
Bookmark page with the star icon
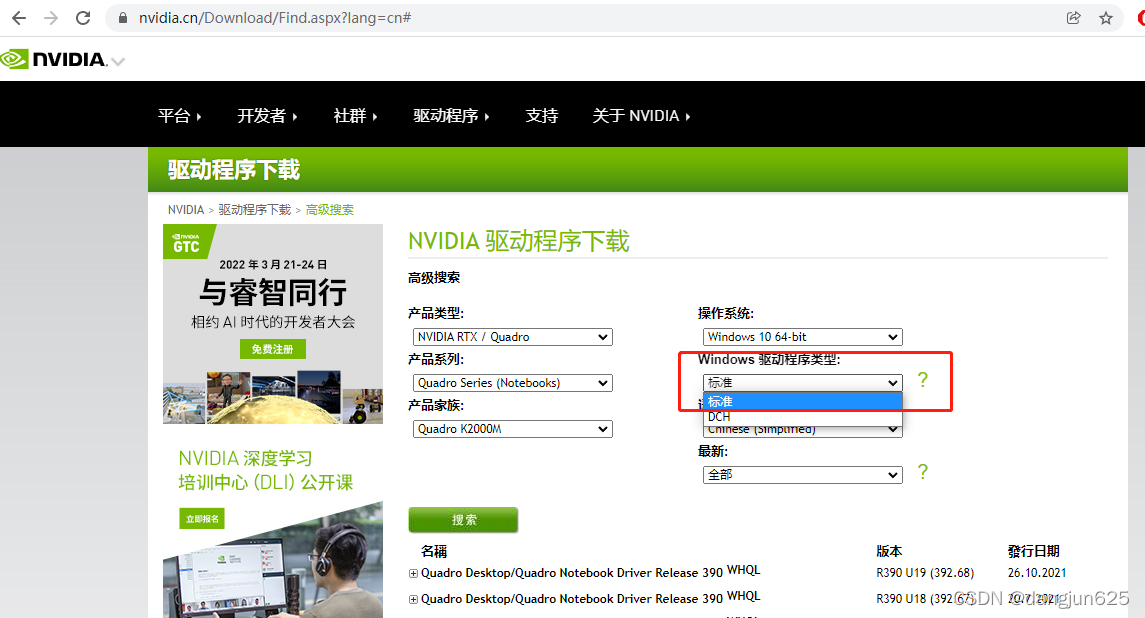coord(1106,18)
